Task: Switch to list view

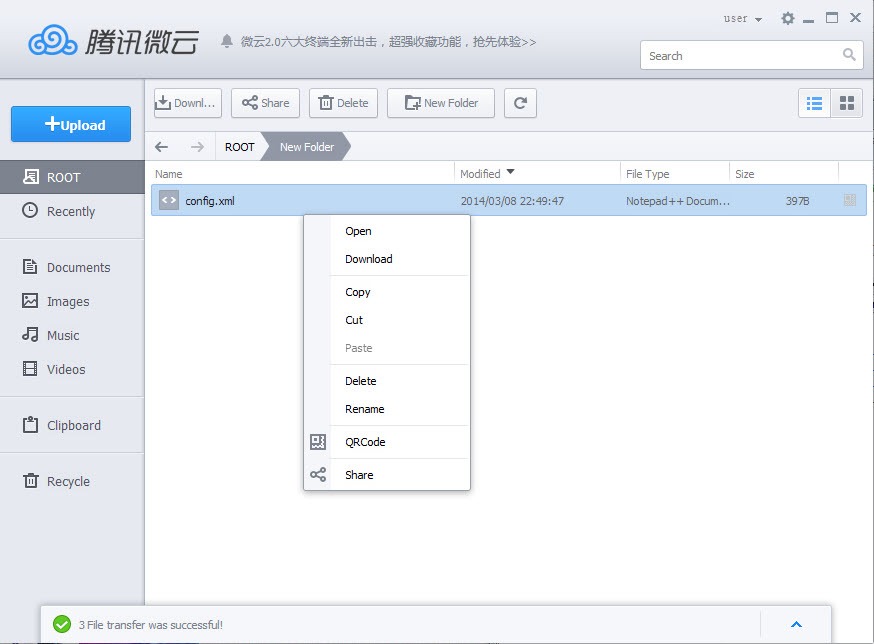Action: (814, 103)
